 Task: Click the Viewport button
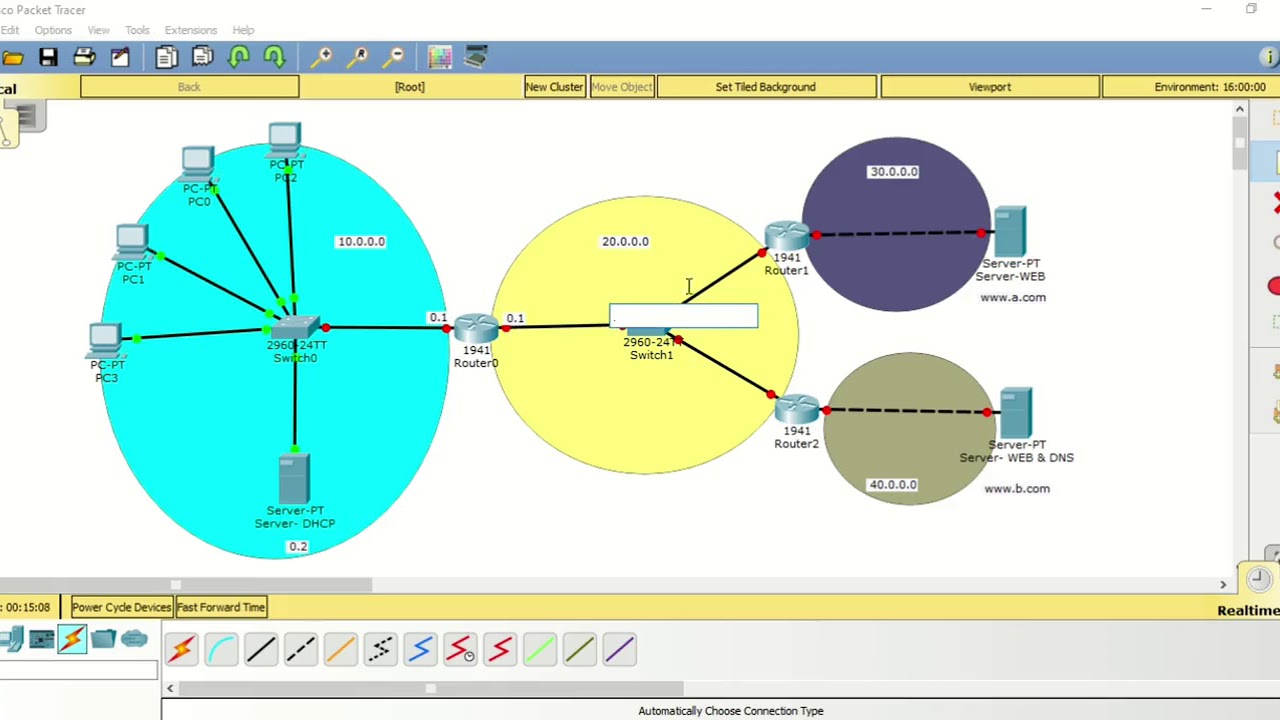pyautogui.click(x=990, y=87)
